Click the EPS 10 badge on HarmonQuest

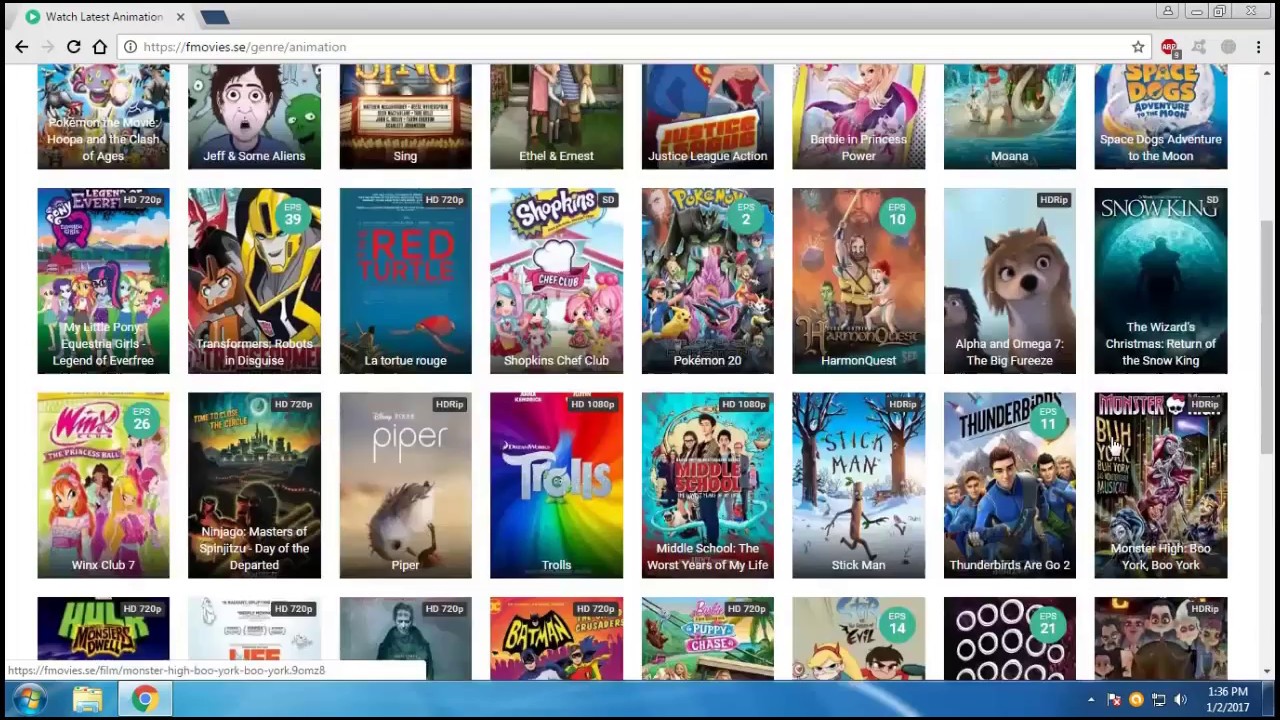896,214
